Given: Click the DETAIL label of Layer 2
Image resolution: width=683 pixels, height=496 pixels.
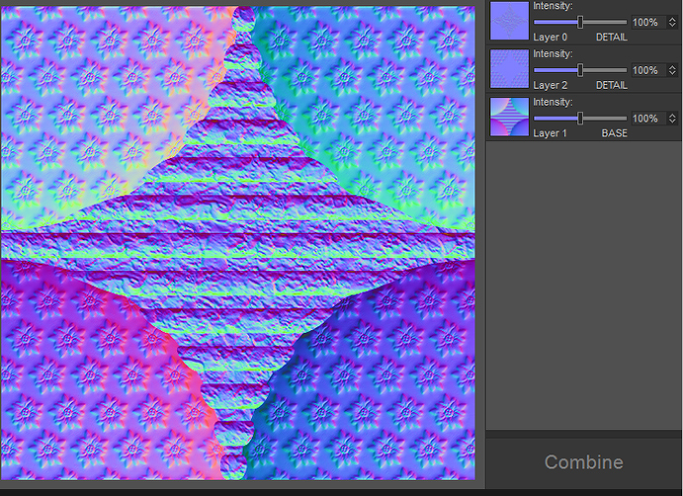Looking at the screenshot, I should point(612,85).
